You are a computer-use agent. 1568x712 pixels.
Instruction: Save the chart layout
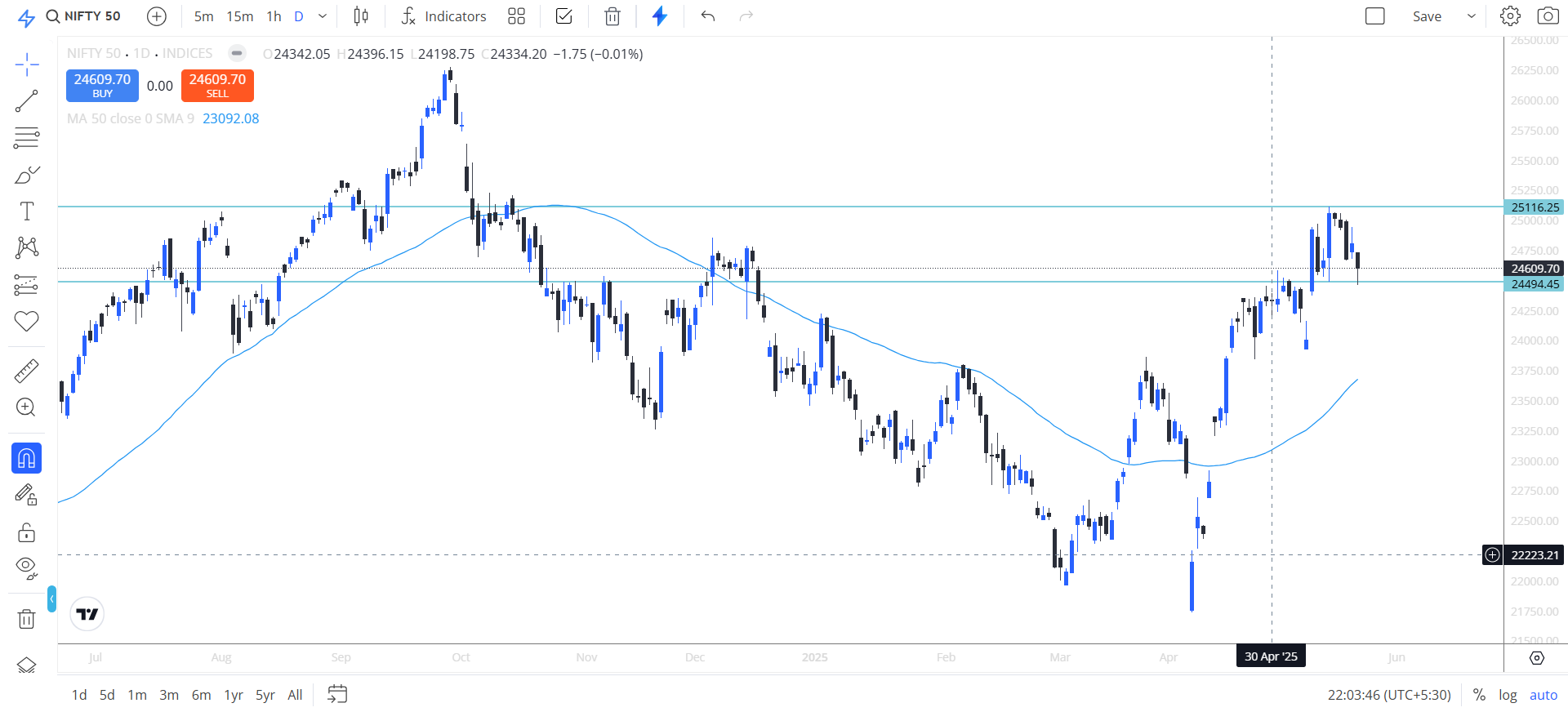(1427, 16)
